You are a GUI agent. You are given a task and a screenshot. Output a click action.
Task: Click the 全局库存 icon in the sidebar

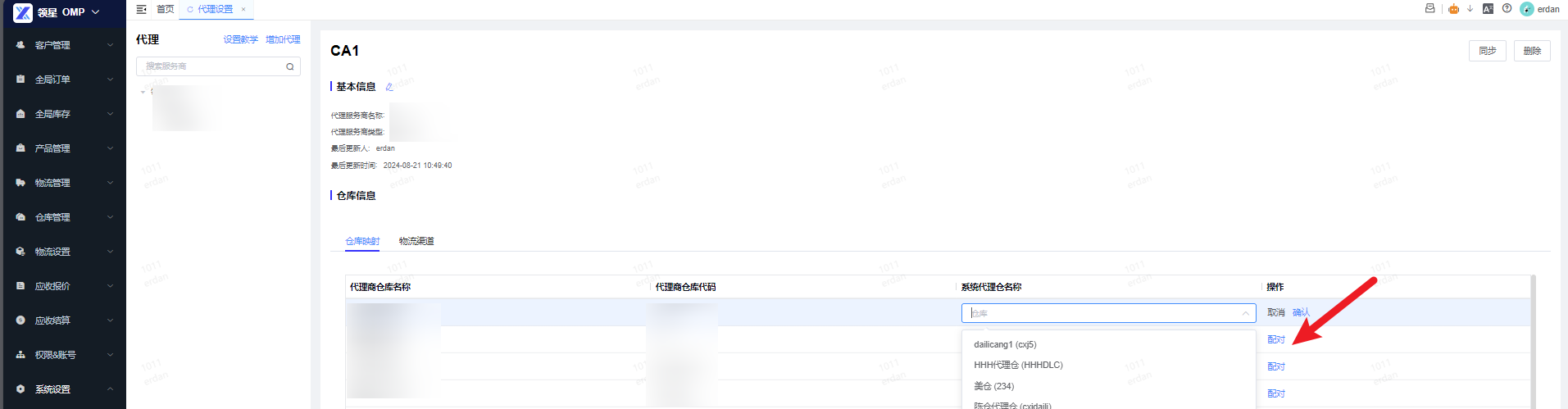[x=20, y=114]
